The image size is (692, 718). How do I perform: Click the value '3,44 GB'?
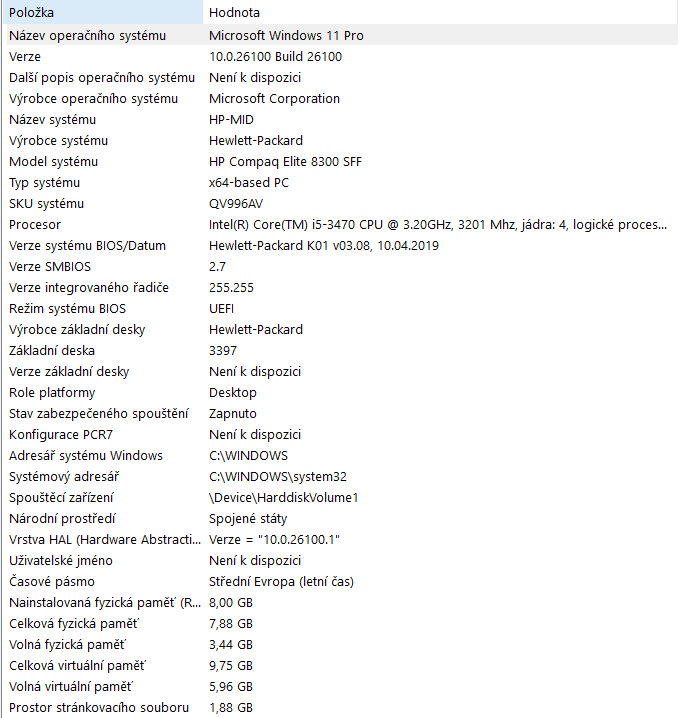[231, 646]
